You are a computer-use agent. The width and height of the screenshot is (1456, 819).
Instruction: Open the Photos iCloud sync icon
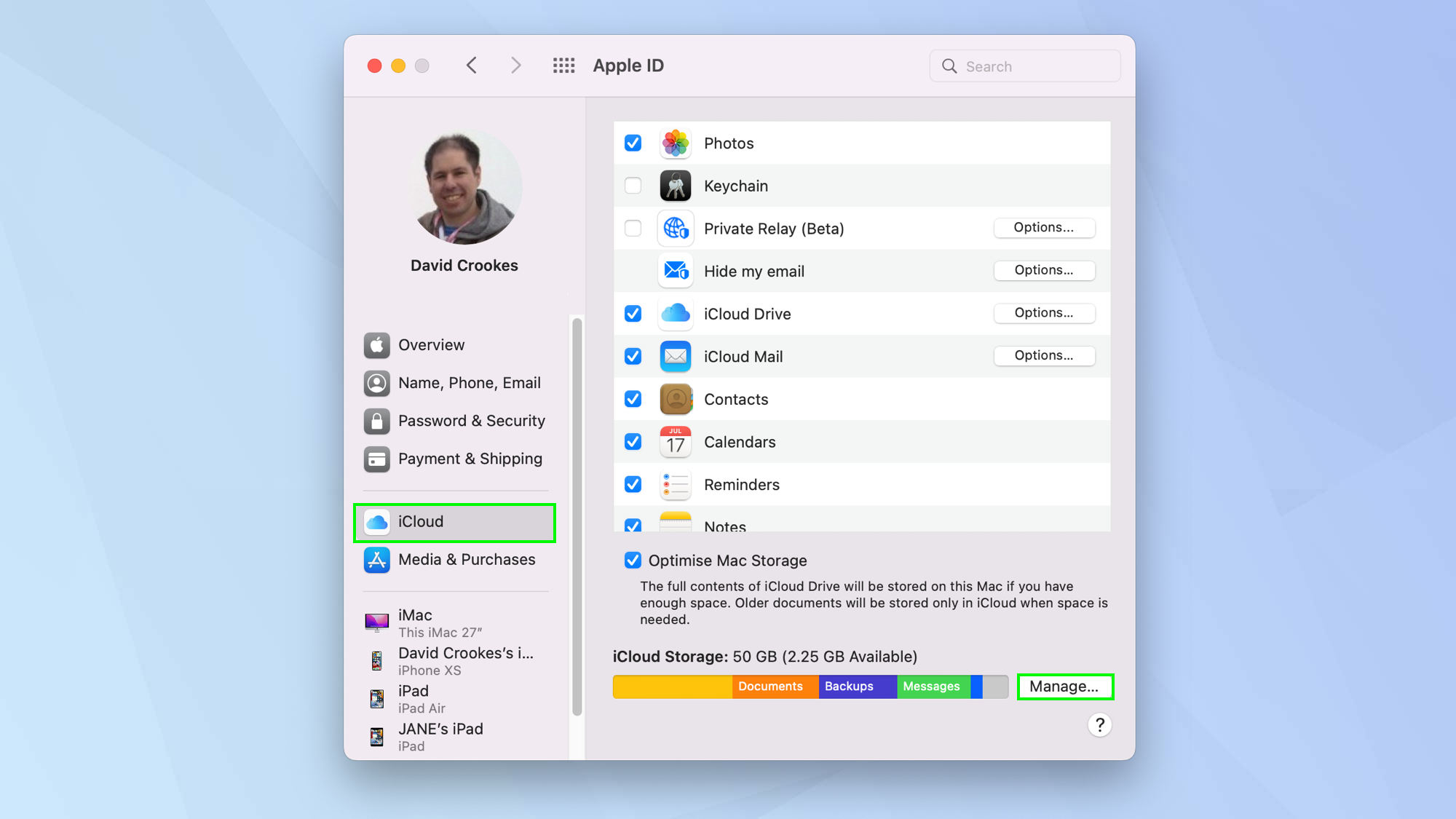(674, 143)
